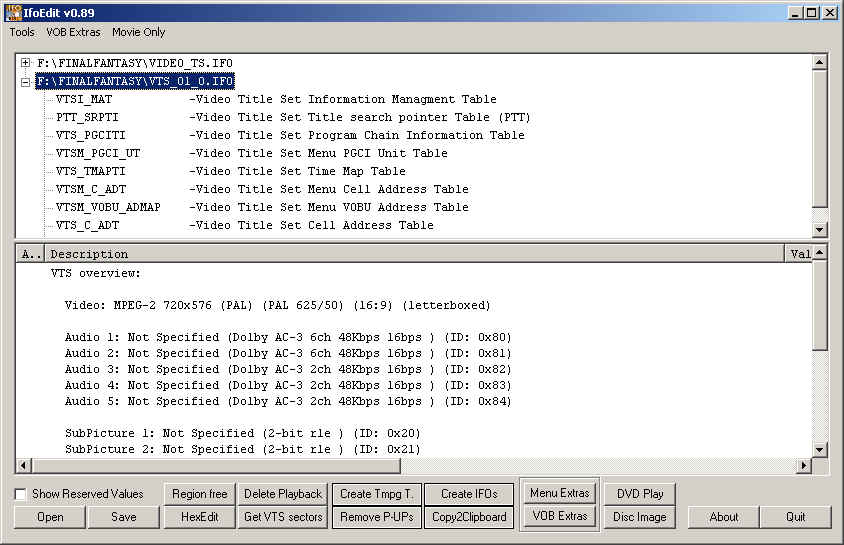
Task: Click the 'Audio 3' line with ID 0x82
Action: [287, 370]
